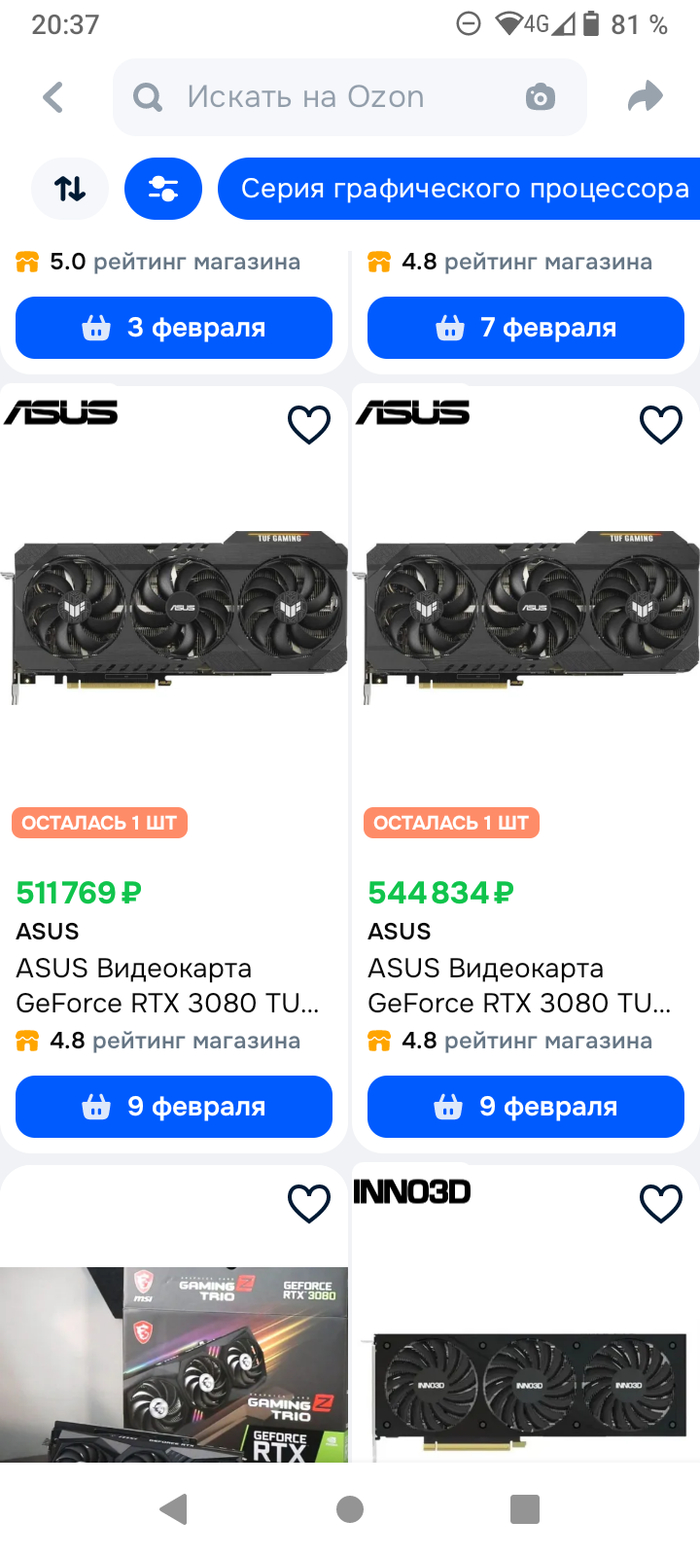This screenshot has width=700, height=1556.
Task: Add 544834 ₽ ASUS card to cart
Action: coord(526,1106)
